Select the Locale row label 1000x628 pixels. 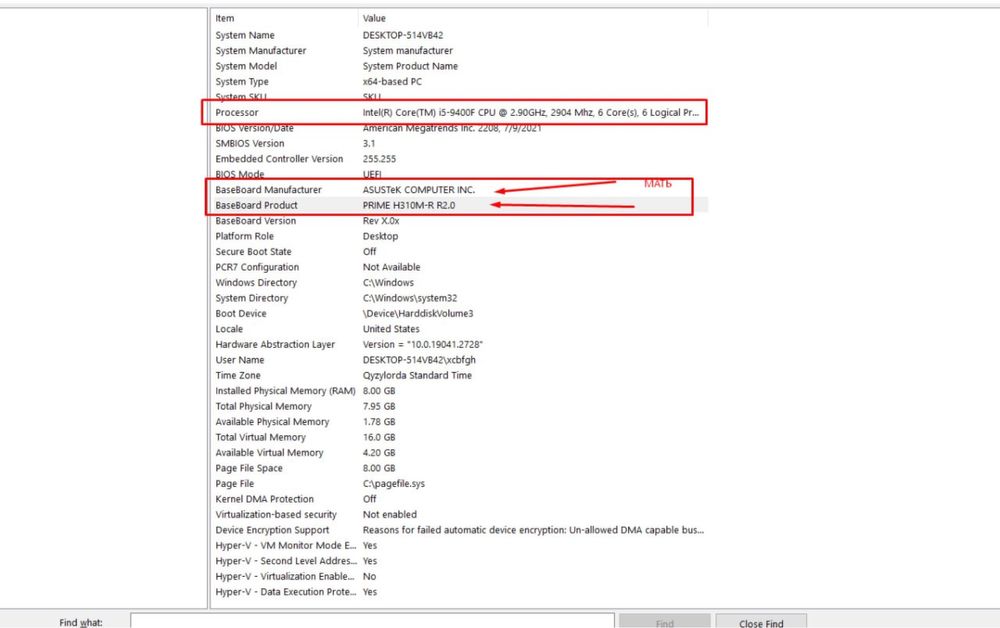[229, 329]
